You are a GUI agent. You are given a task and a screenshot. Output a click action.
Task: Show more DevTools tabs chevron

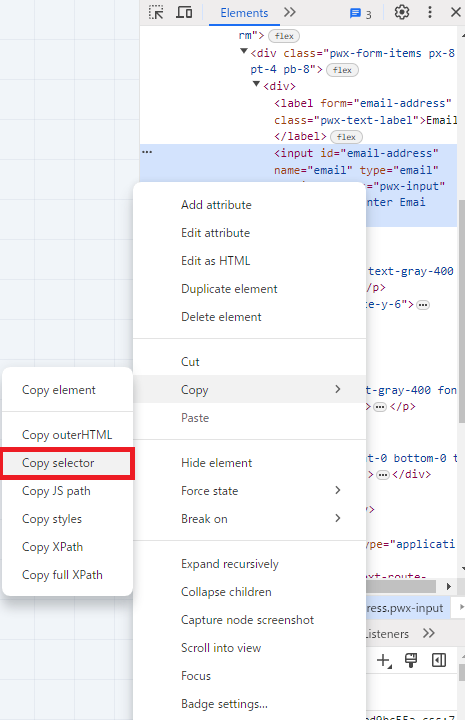tap(290, 12)
